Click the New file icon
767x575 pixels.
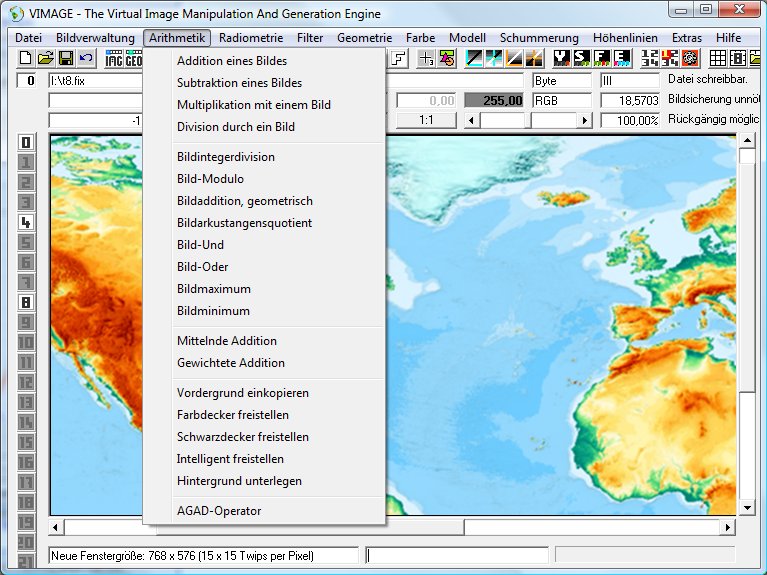(x=27, y=59)
